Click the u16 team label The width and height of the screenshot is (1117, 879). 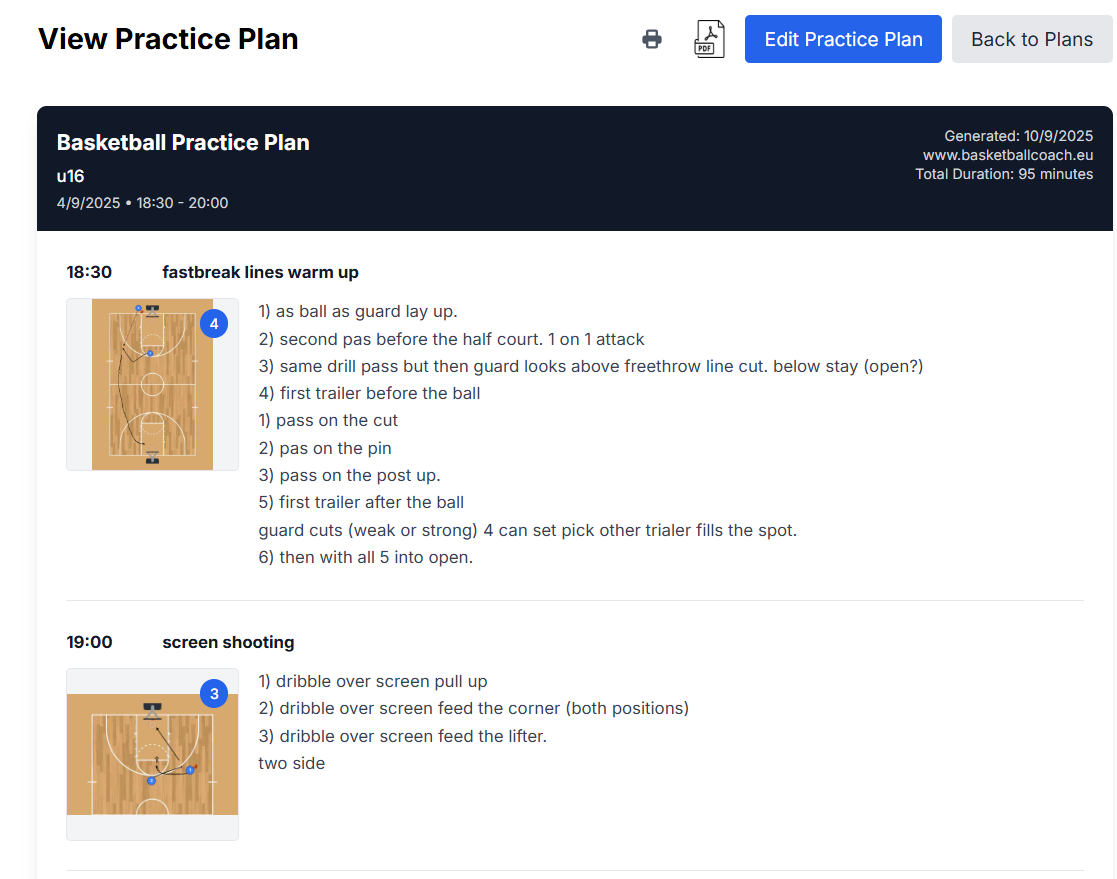point(70,176)
